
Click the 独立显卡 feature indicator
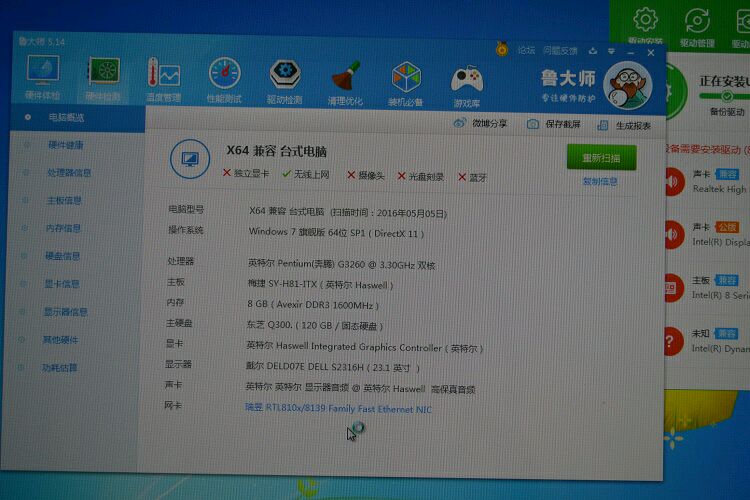click(x=246, y=173)
